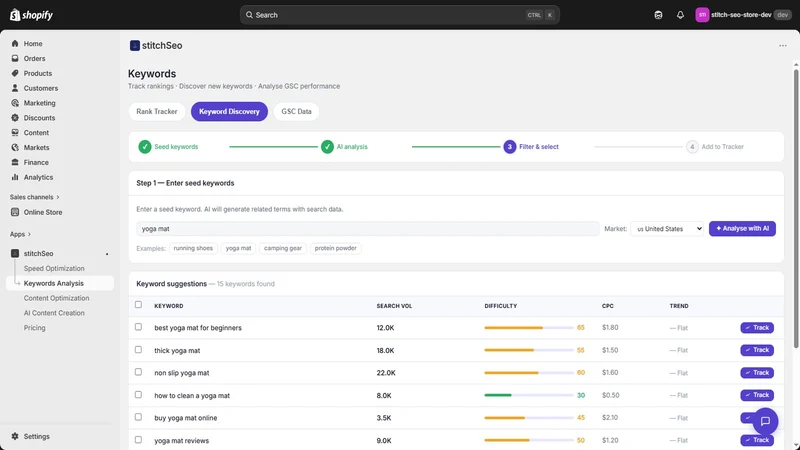
Task: Open the Content icon
Action: [x=15, y=132]
